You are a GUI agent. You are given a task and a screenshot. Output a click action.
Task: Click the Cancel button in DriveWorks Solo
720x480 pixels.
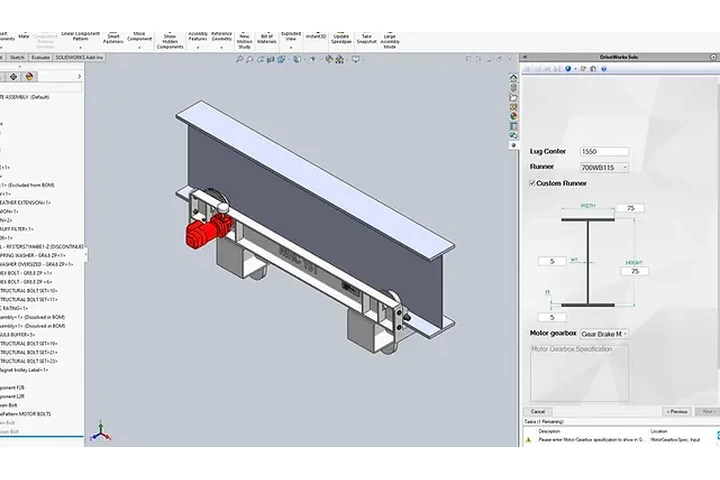pos(538,412)
